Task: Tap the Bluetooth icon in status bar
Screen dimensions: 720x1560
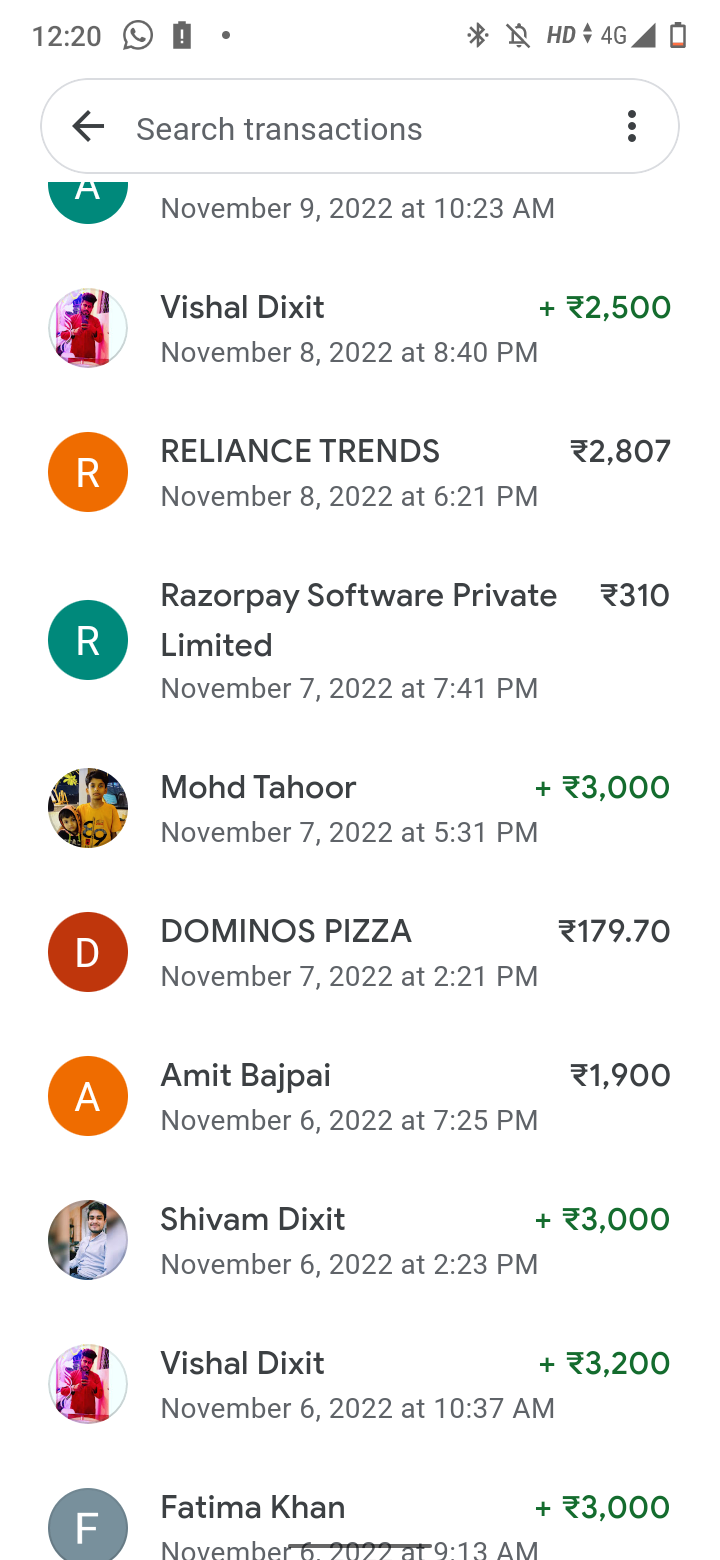Action: (x=478, y=36)
